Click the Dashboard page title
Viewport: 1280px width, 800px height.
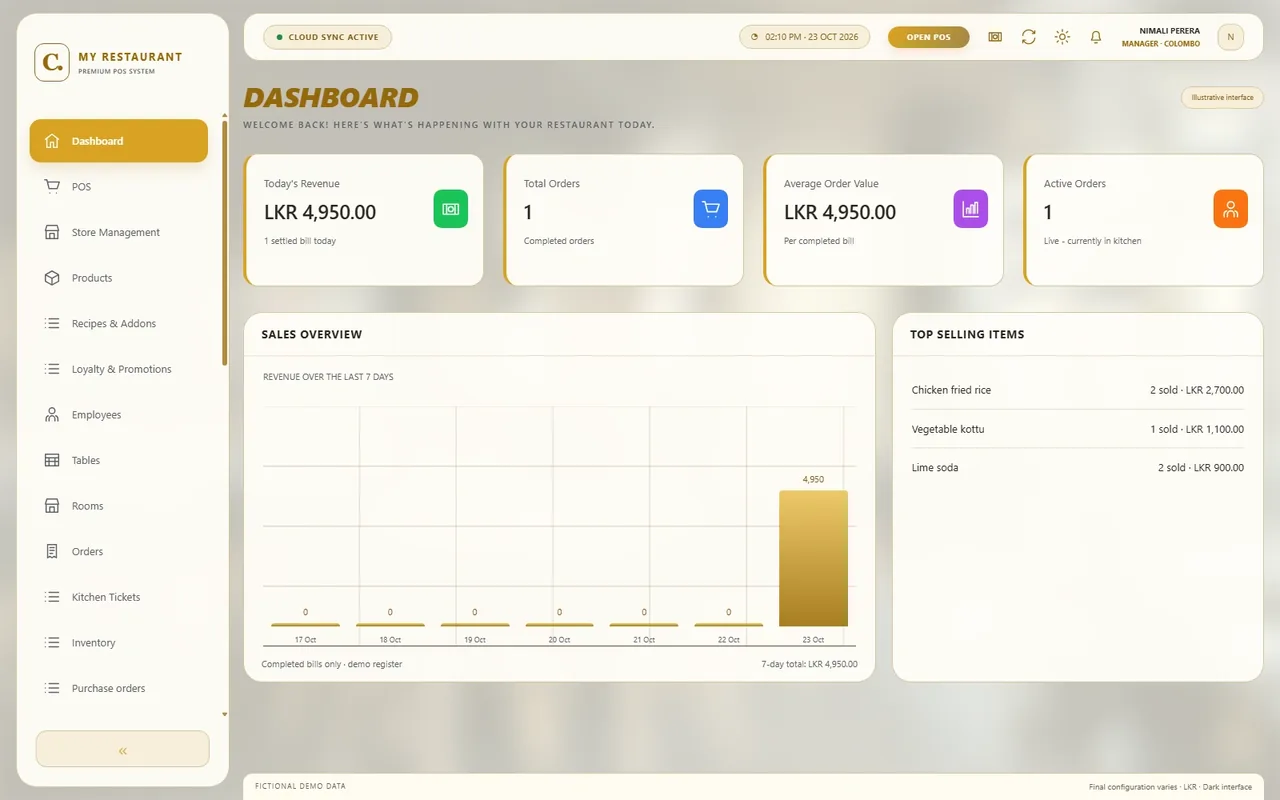[331, 98]
